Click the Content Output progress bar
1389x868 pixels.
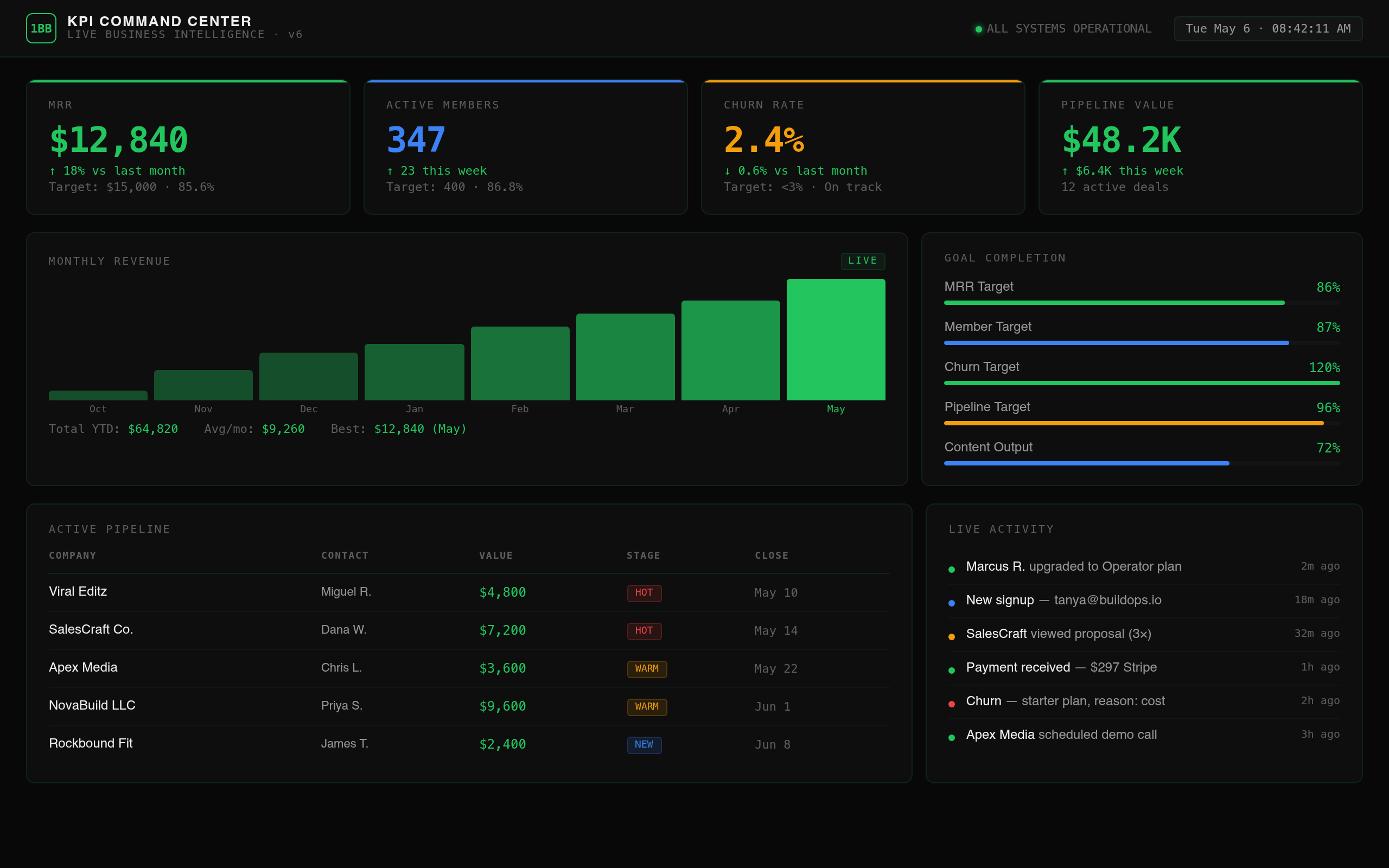[1142, 463]
